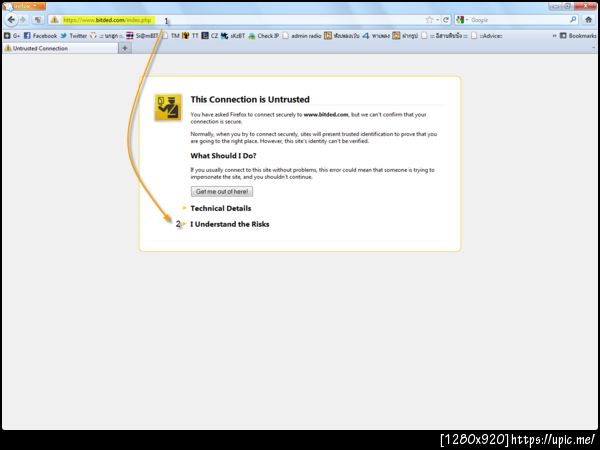Select the Untrusted Connection tab
Image resolution: width=600 pixels, height=450 pixels.
tap(60, 48)
